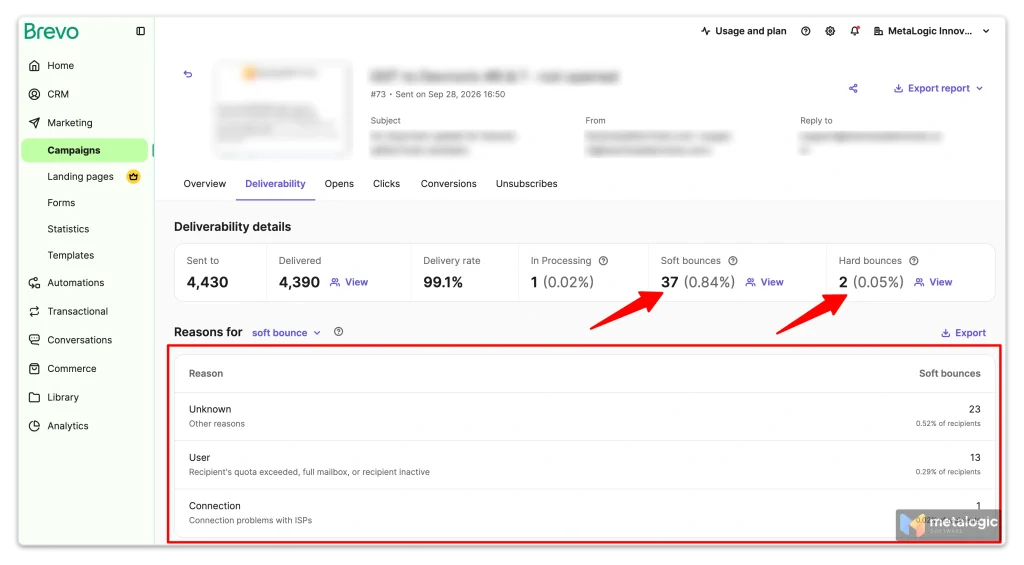The height and width of the screenshot is (565, 1024).
Task: Click the Reason column header
Action: point(206,374)
